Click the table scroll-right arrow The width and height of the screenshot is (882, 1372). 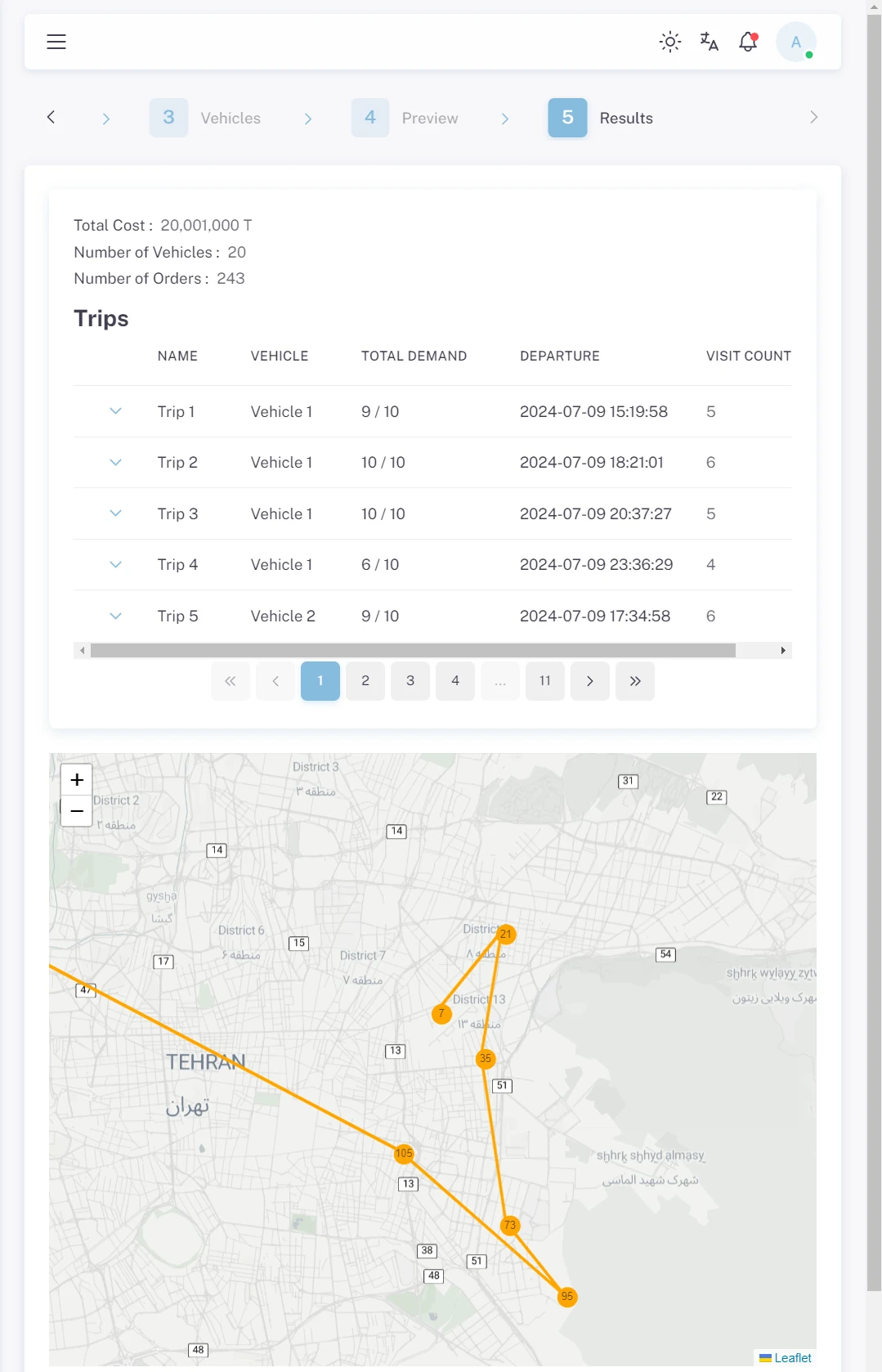click(x=783, y=651)
